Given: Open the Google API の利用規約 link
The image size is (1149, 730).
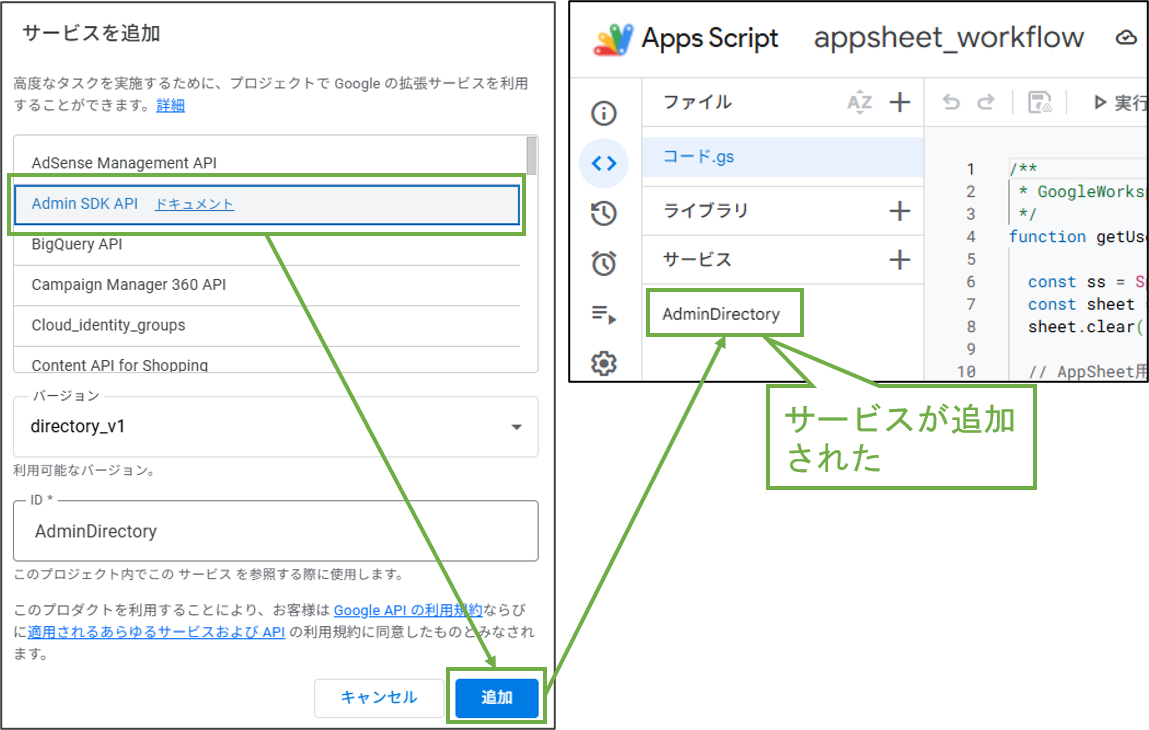Looking at the screenshot, I should coord(408,610).
